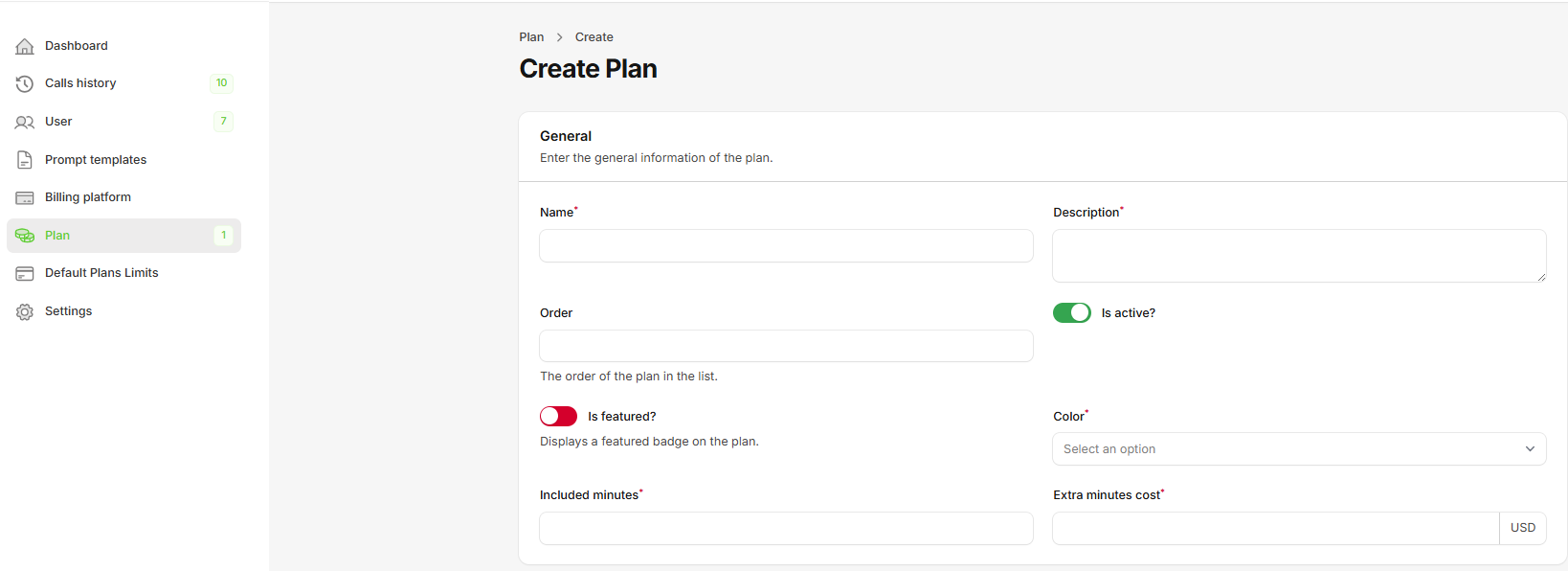Open Default Plans Limits via its icon
1568x571 pixels.
click(24, 273)
